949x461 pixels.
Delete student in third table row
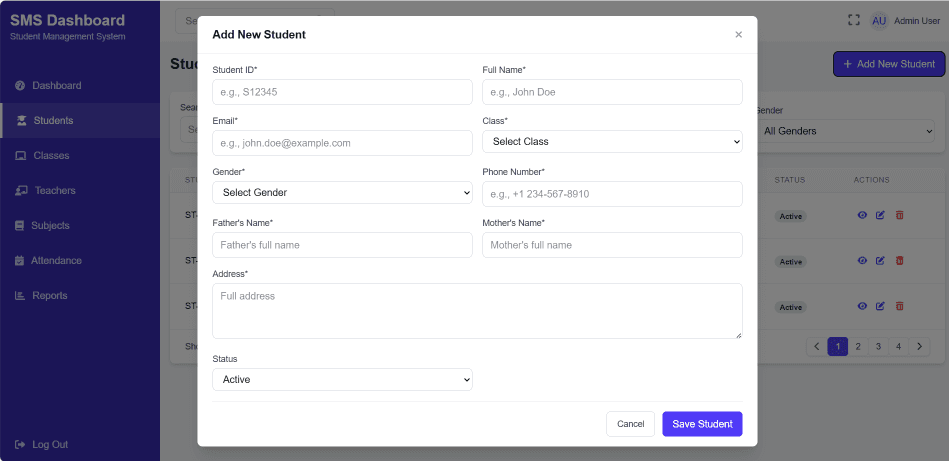pyautogui.click(x=899, y=306)
